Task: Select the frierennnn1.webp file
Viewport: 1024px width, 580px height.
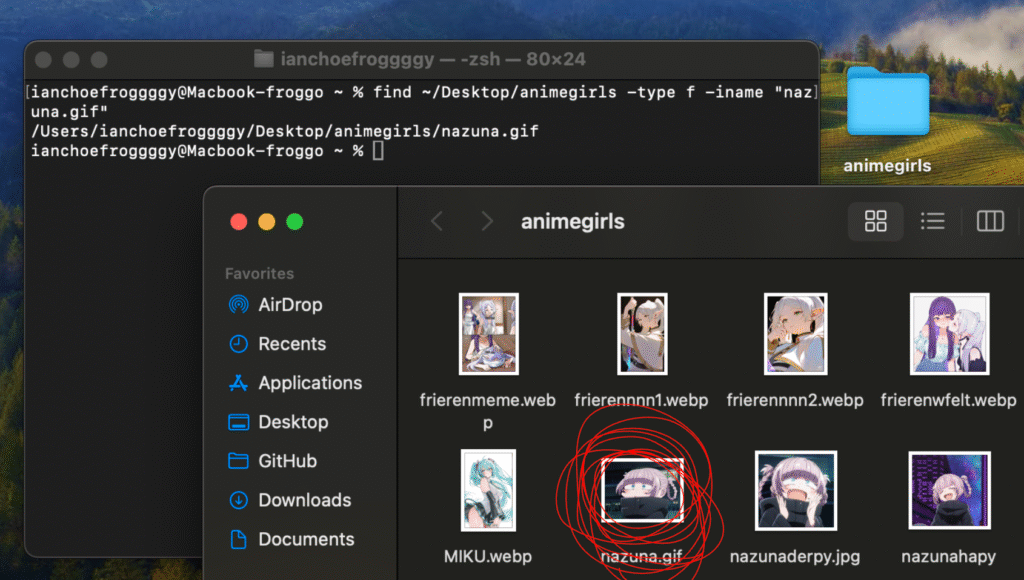Action: point(641,334)
